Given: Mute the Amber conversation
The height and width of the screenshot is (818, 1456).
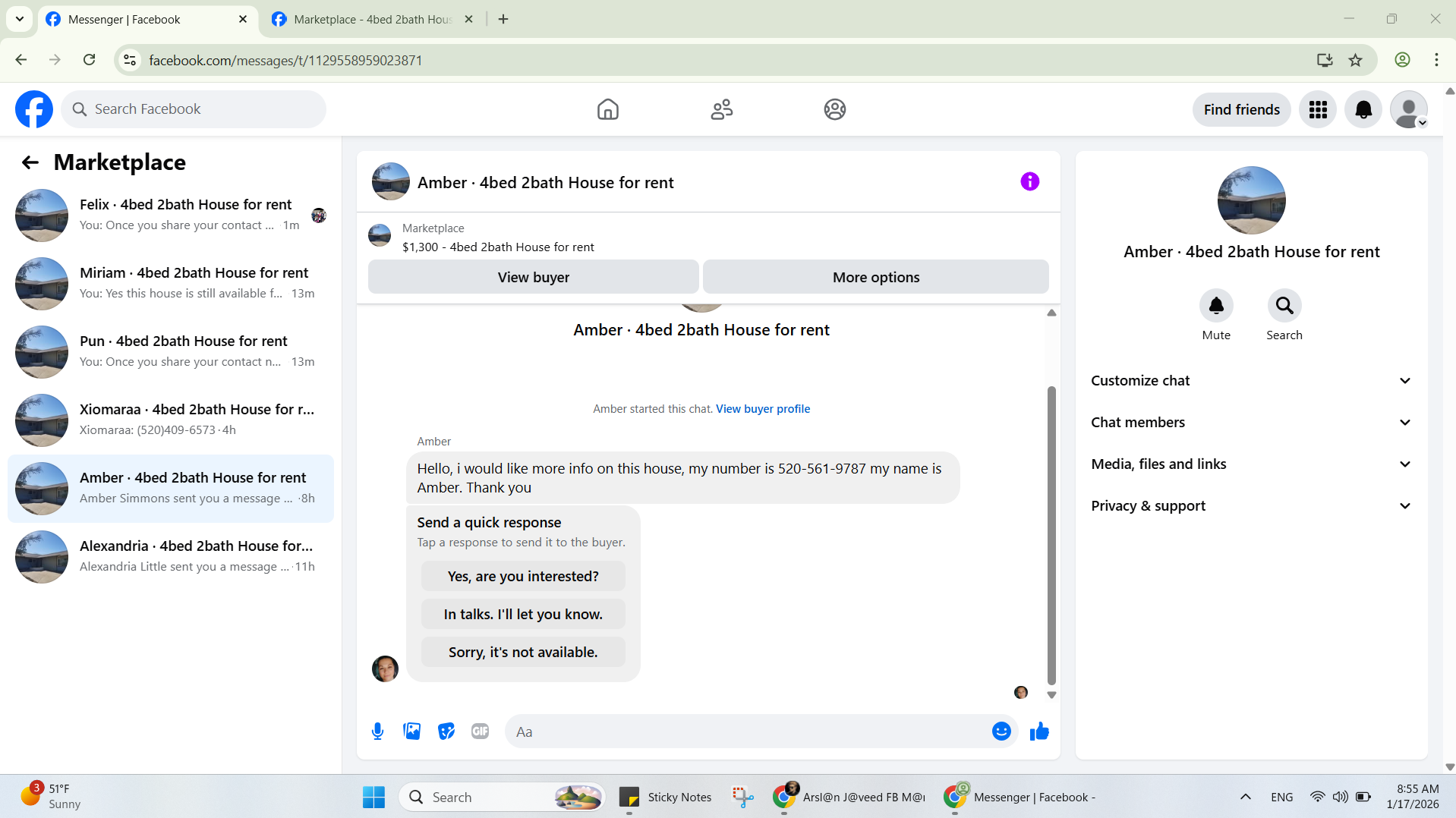Looking at the screenshot, I should pyautogui.click(x=1216, y=305).
